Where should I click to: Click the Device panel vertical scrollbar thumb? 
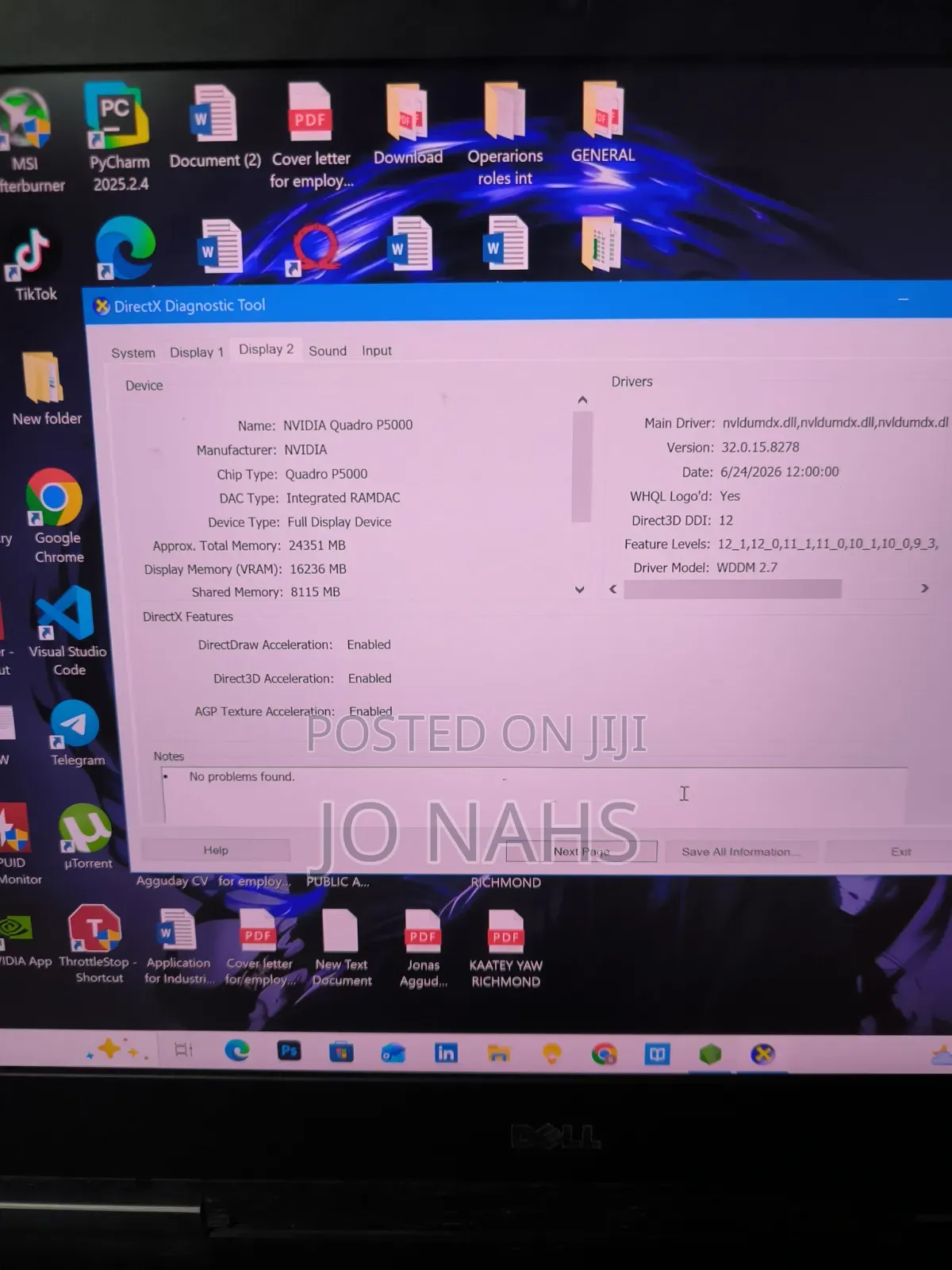tap(582, 467)
